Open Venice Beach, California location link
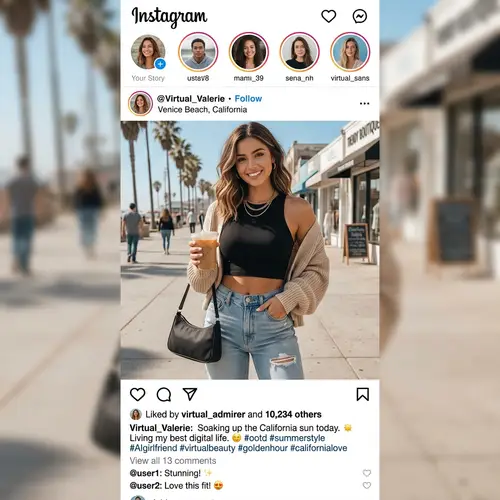Screen dimensions: 500x500 202,110
